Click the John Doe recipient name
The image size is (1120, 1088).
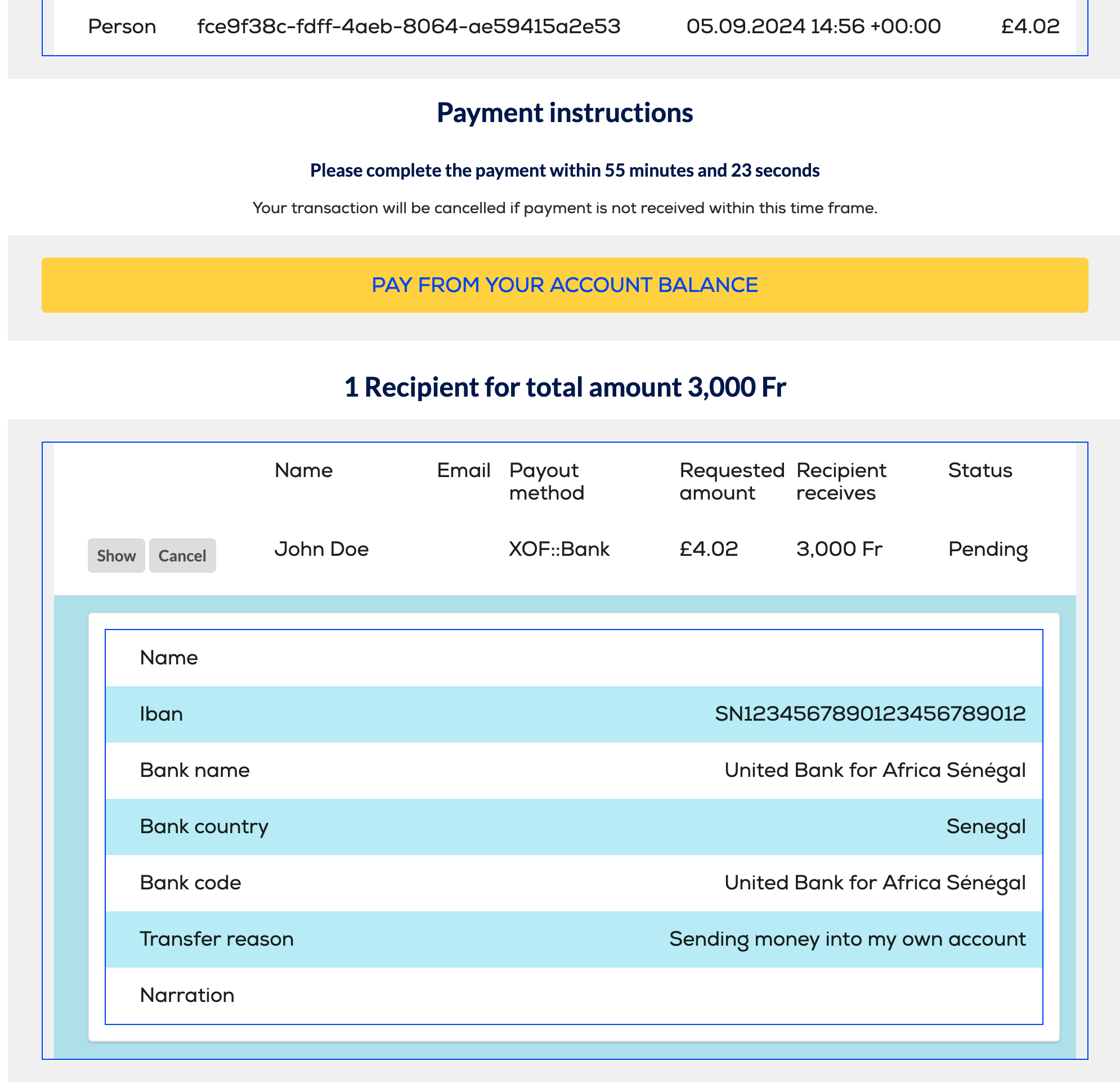tap(321, 549)
